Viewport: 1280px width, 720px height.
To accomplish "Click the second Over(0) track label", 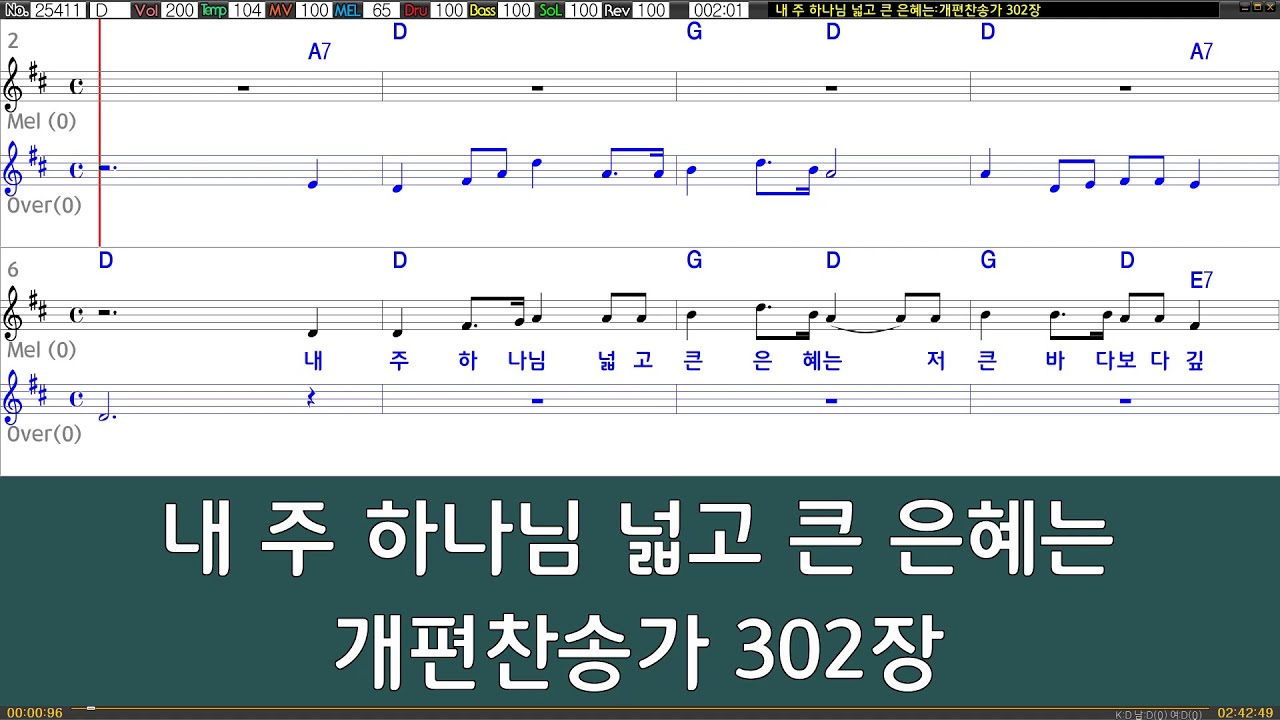I will 44,434.
